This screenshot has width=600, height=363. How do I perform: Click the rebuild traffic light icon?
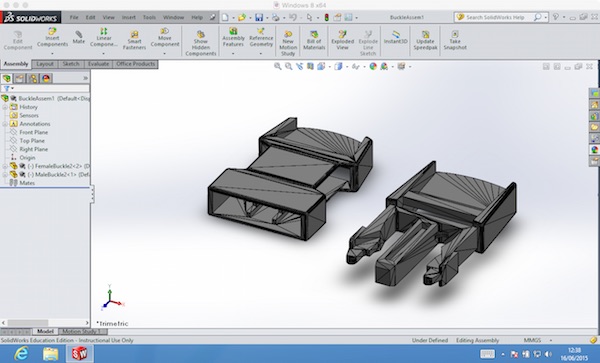coord(326,17)
